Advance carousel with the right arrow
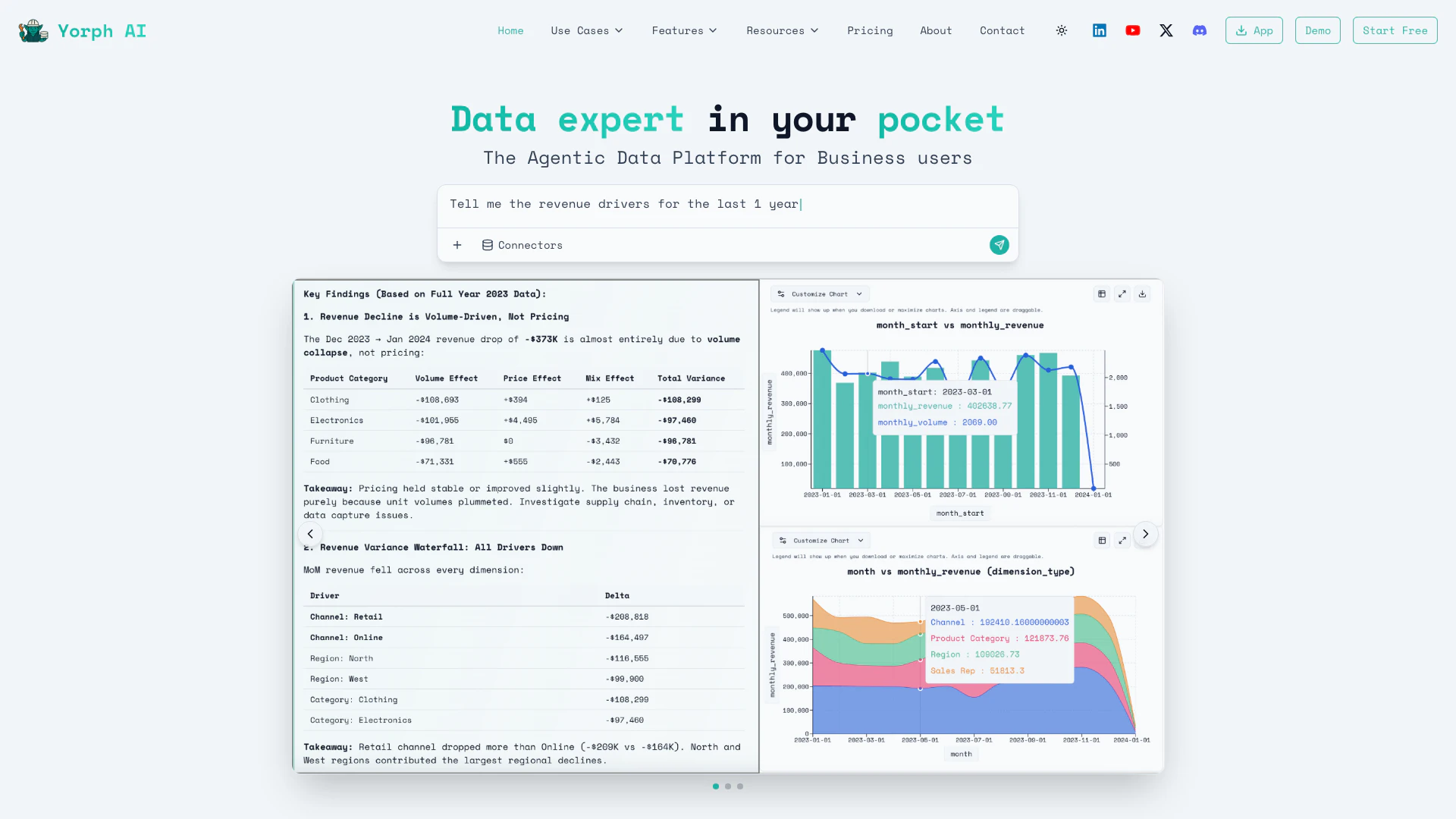The height and width of the screenshot is (819, 1456). (x=1145, y=534)
